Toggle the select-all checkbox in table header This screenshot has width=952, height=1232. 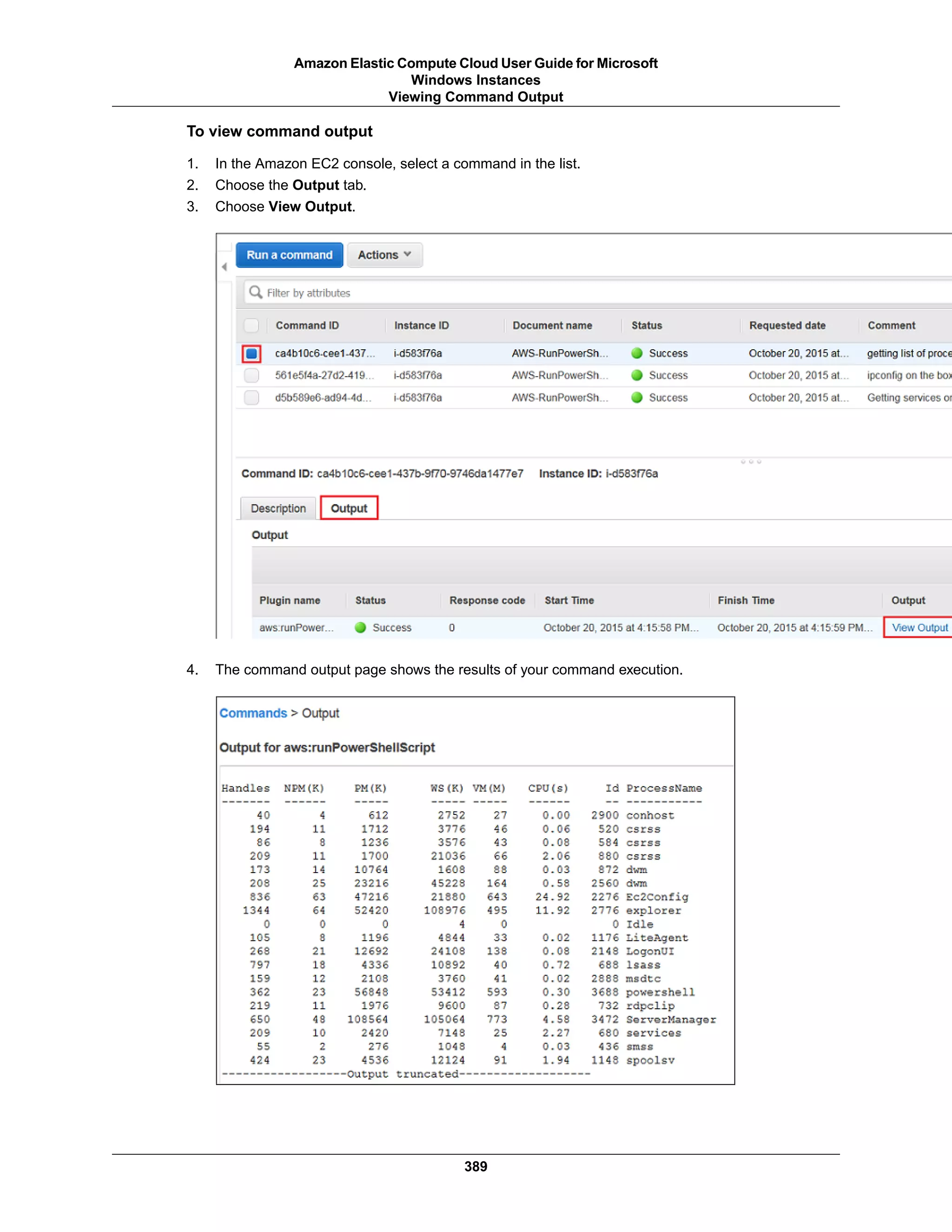pyautogui.click(x=251, y=325)
